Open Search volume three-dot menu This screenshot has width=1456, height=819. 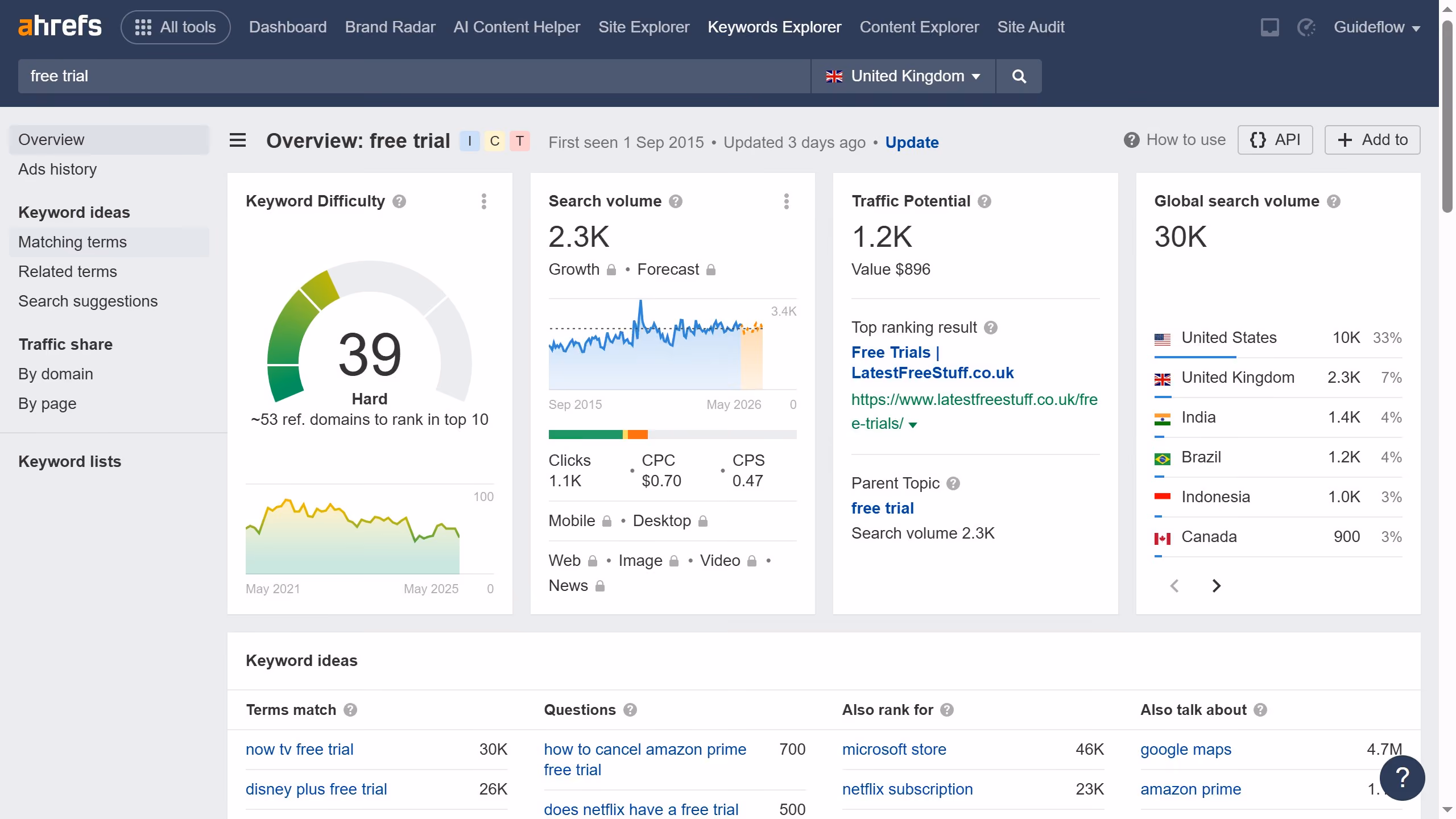787,201
